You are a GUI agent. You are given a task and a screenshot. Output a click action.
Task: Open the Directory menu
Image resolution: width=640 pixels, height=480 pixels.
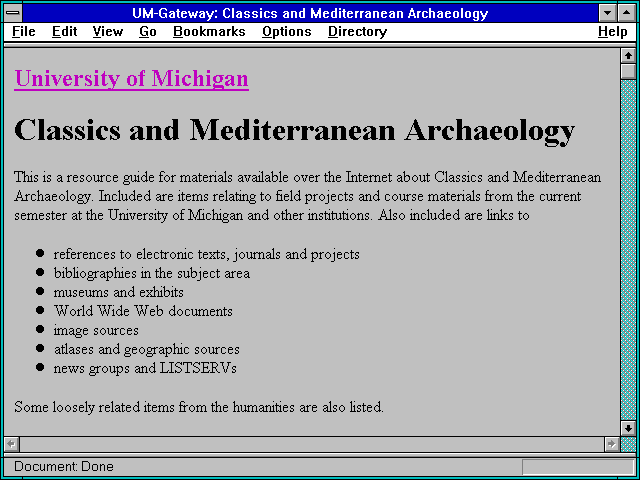click(x=358, y=31)
